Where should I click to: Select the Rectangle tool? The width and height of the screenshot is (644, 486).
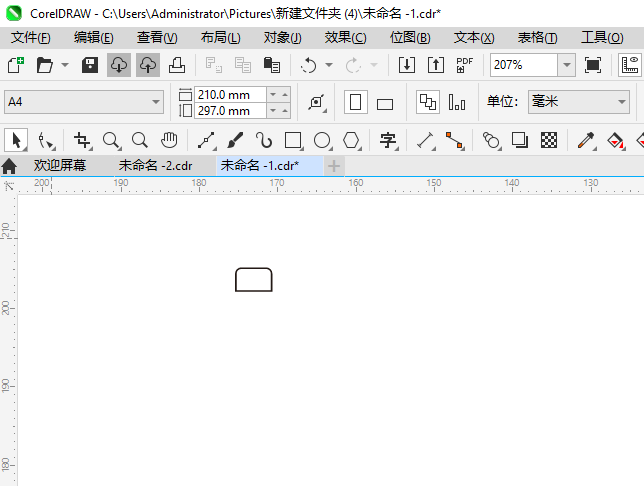click(x=293, y=141)
